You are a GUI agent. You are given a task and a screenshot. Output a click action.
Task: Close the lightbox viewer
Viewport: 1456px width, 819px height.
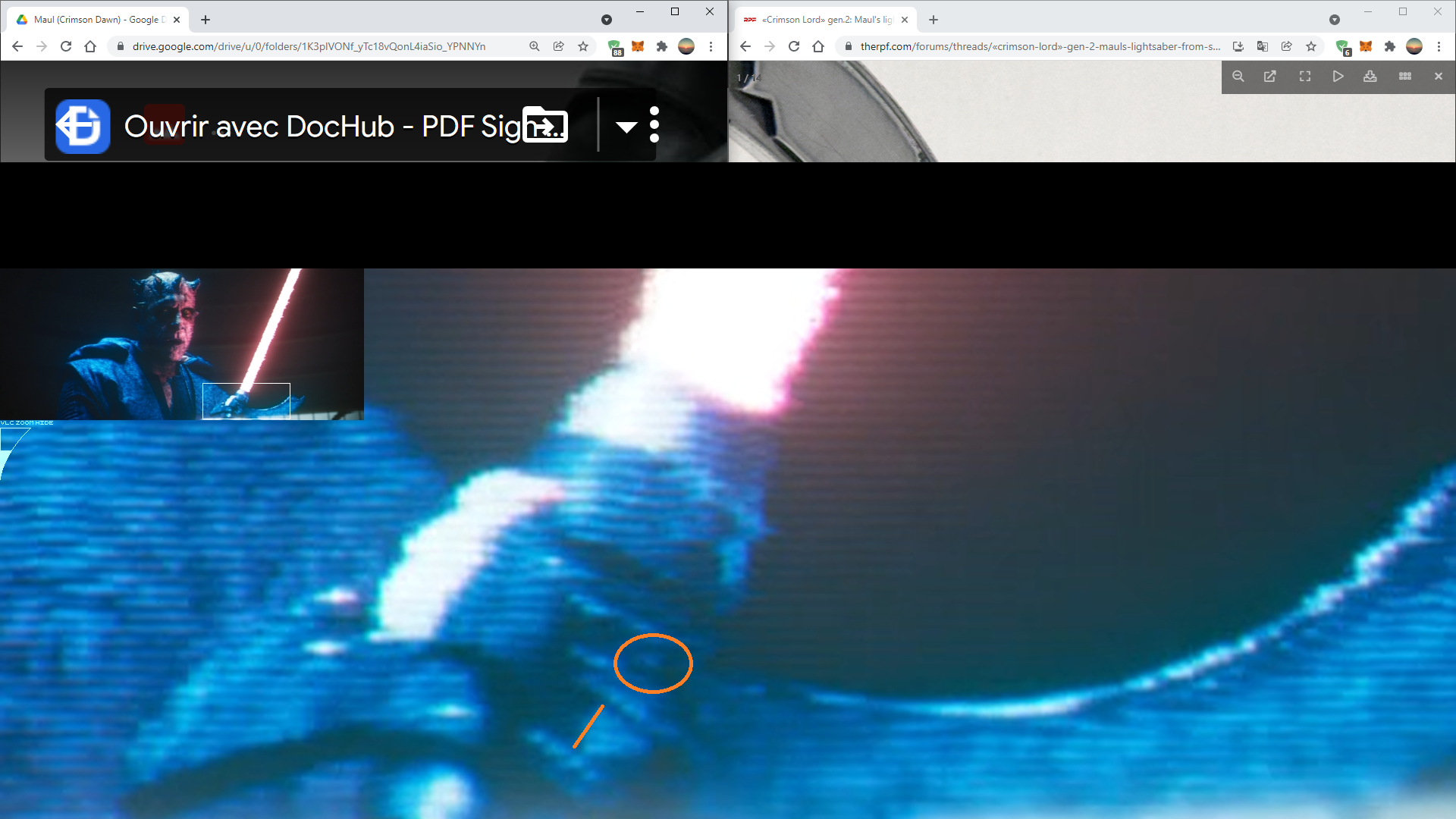click(x=1439, y=77)
